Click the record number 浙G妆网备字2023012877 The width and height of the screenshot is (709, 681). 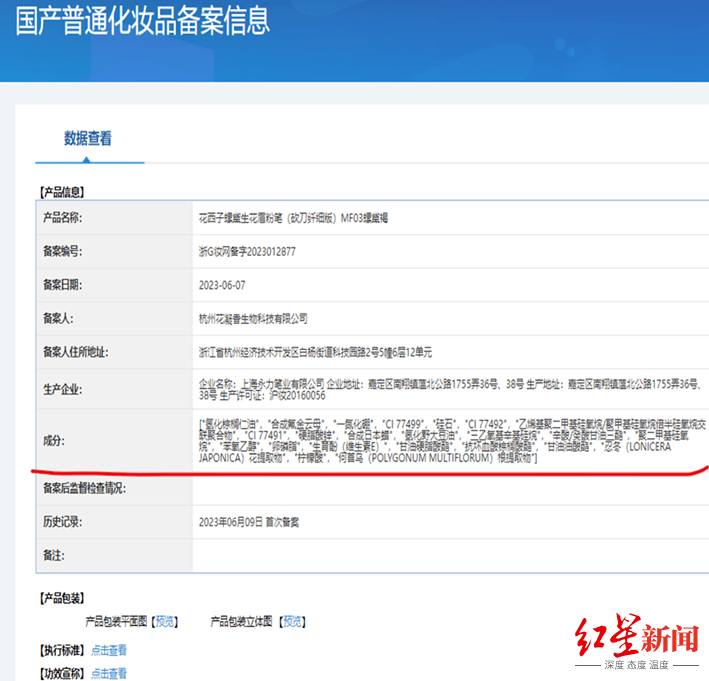pos(247,251)
